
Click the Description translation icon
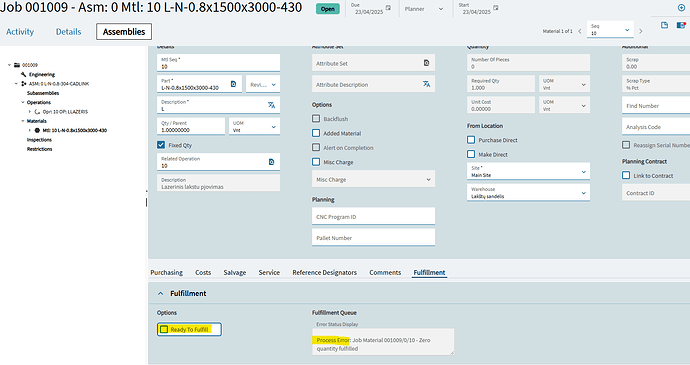[272, 105]
